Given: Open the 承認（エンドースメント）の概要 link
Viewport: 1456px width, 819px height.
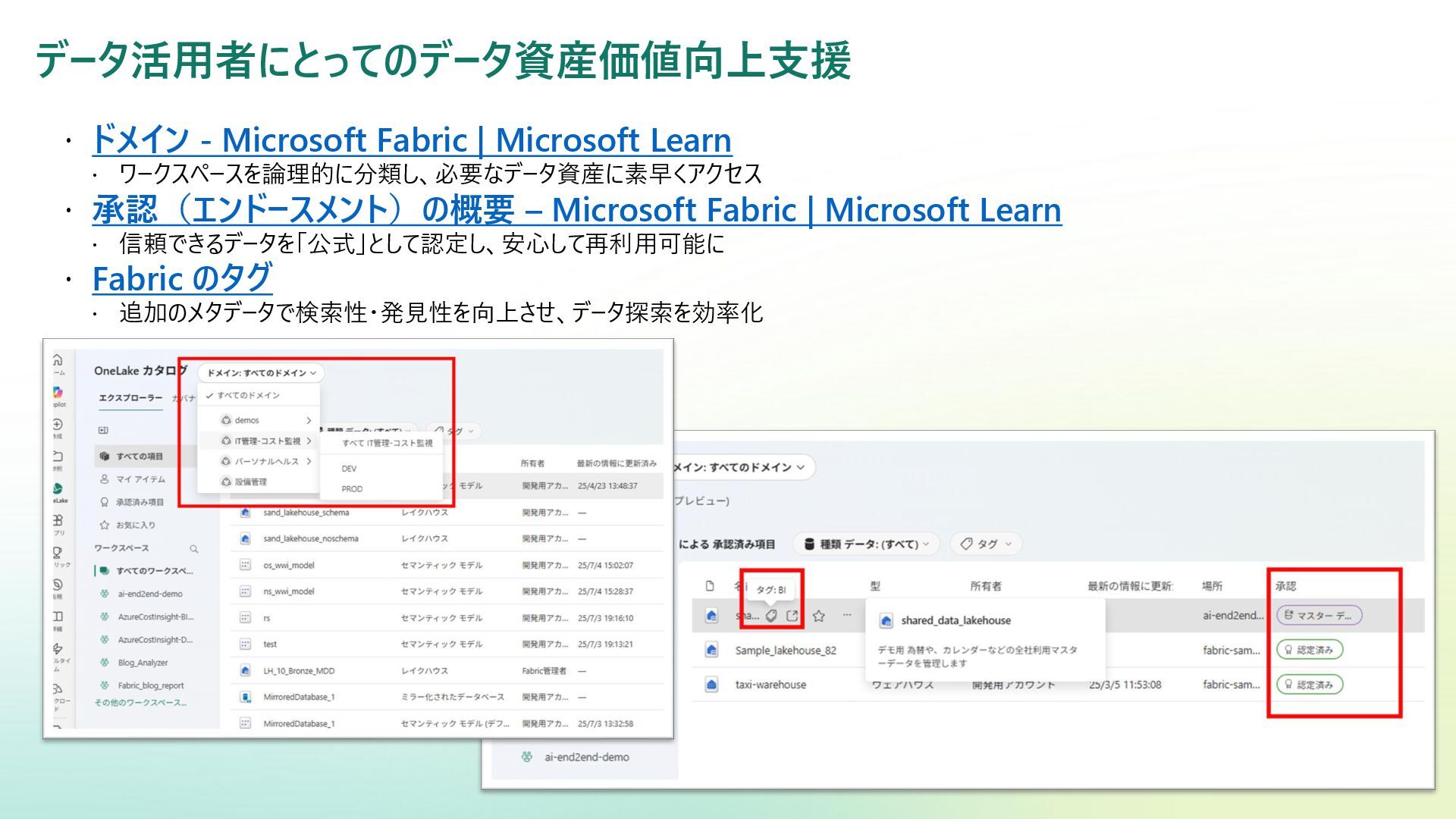Looking at the screenshot, I should tap(577, 210).
